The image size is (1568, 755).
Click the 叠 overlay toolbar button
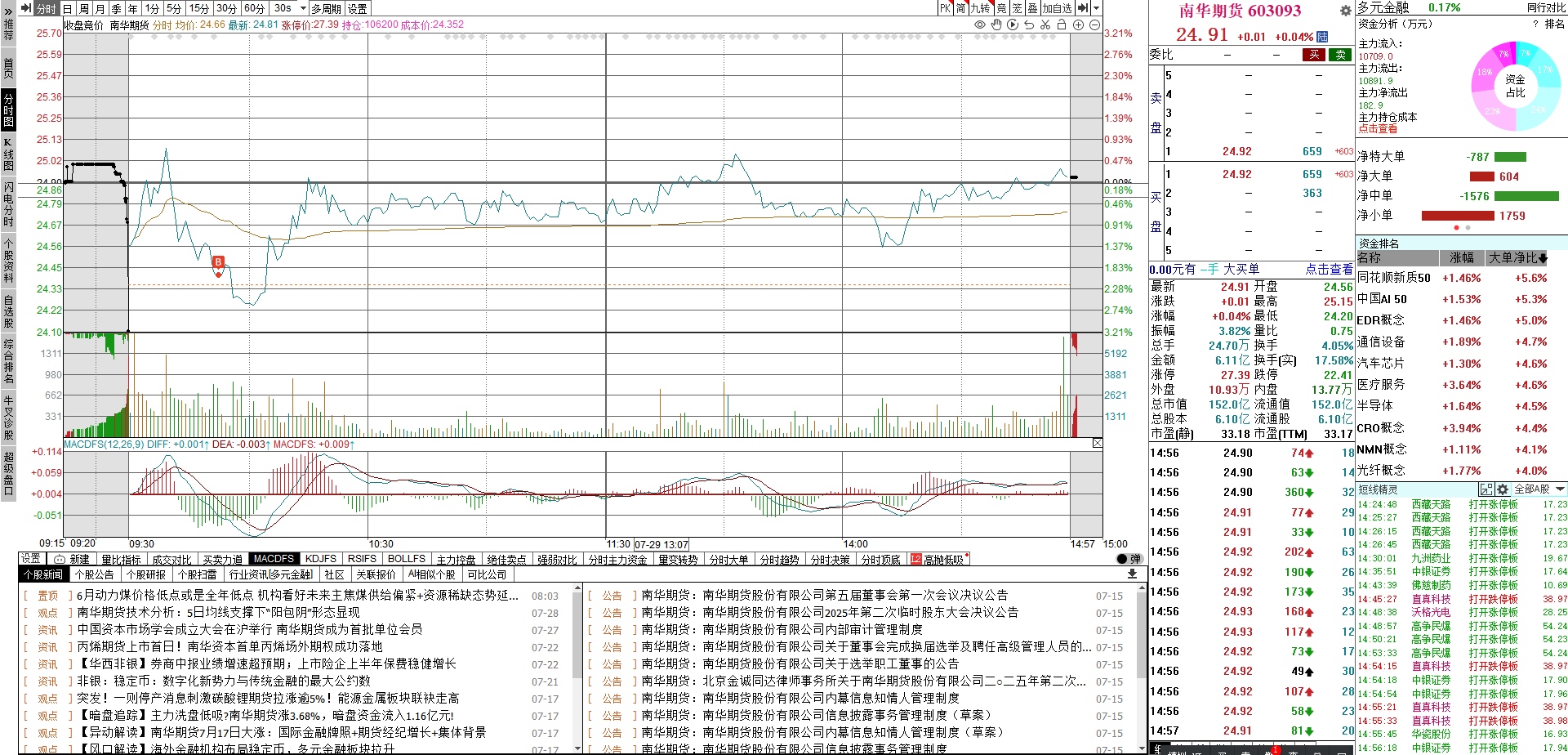pos(1032,8)
